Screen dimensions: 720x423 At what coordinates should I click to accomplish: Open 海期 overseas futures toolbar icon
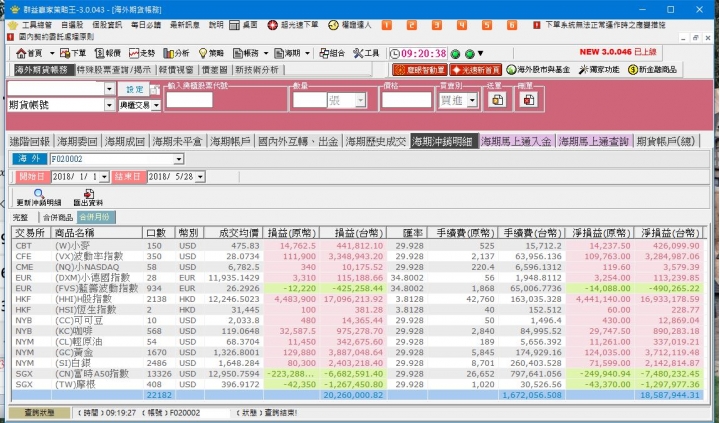click(x=279, y=53)
